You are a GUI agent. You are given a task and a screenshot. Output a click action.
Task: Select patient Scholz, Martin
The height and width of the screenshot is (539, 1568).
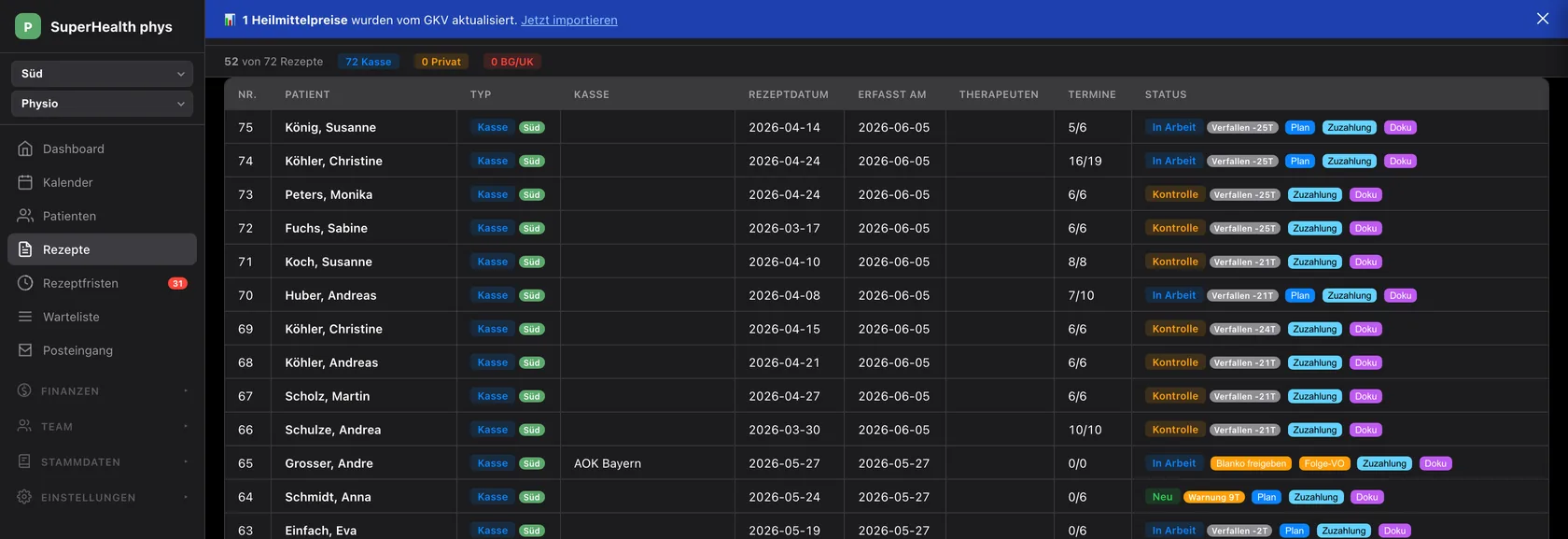point(328,396)
